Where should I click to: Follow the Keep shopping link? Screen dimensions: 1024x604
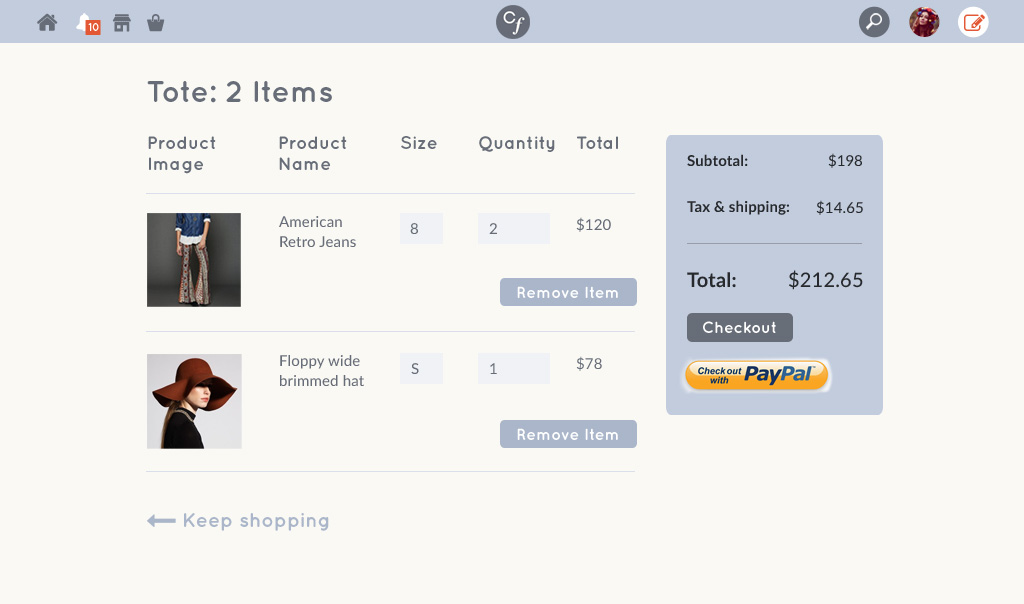238,521
